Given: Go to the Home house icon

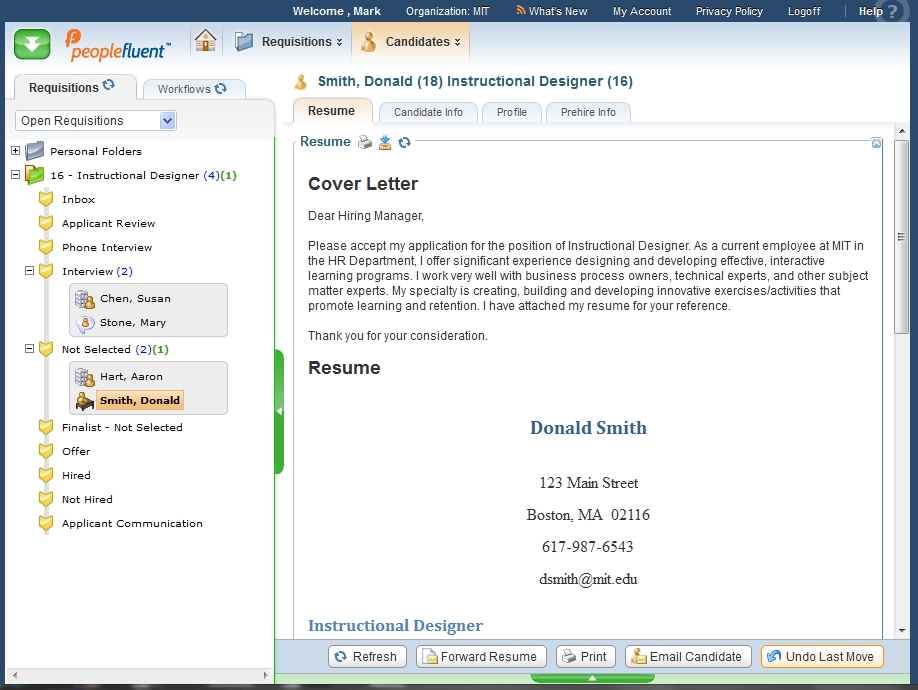Looking at the screenshot, I should [206, 41].
